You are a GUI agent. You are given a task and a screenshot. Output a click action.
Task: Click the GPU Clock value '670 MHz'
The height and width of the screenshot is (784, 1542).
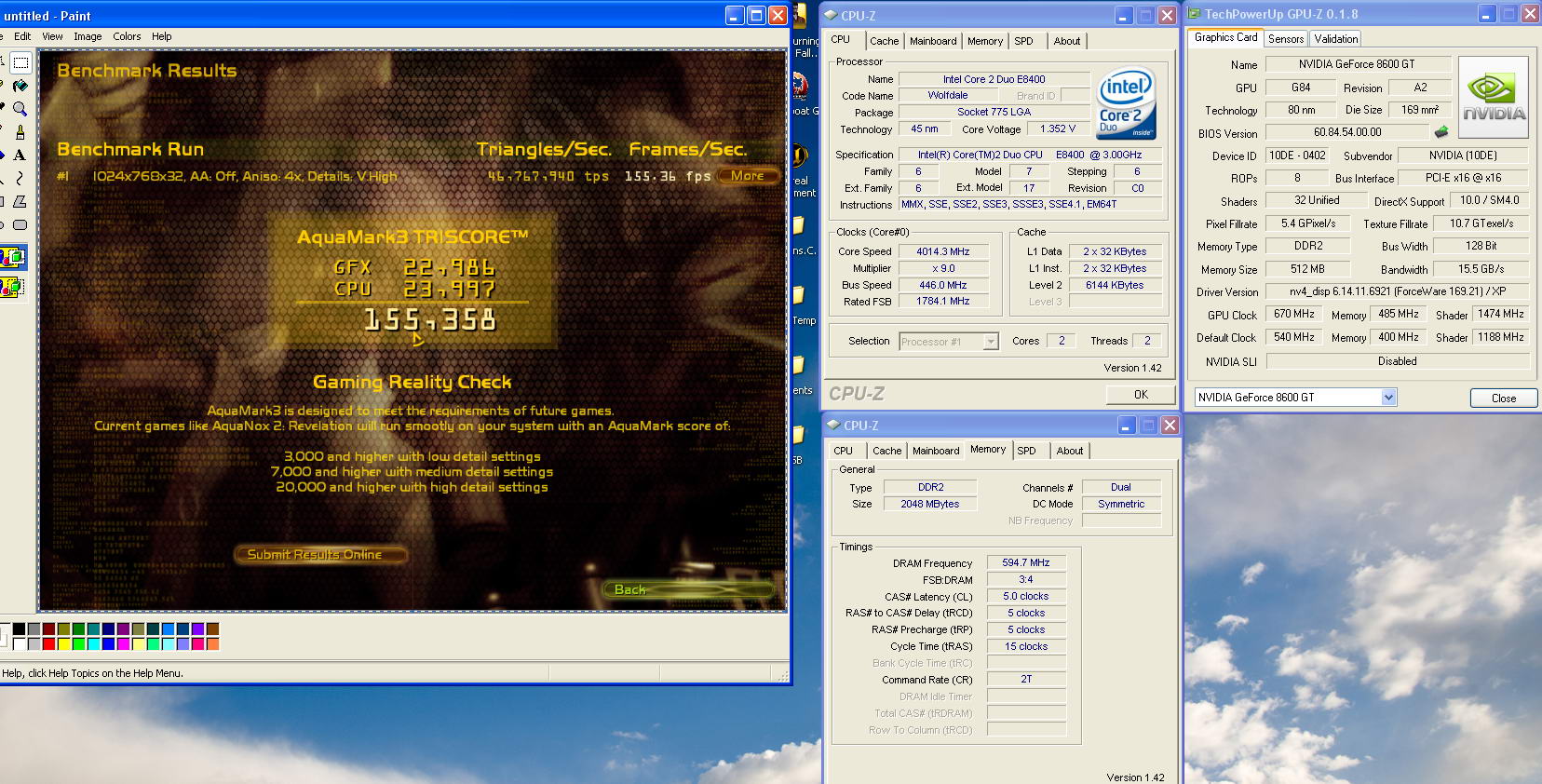click(1293, 314)
